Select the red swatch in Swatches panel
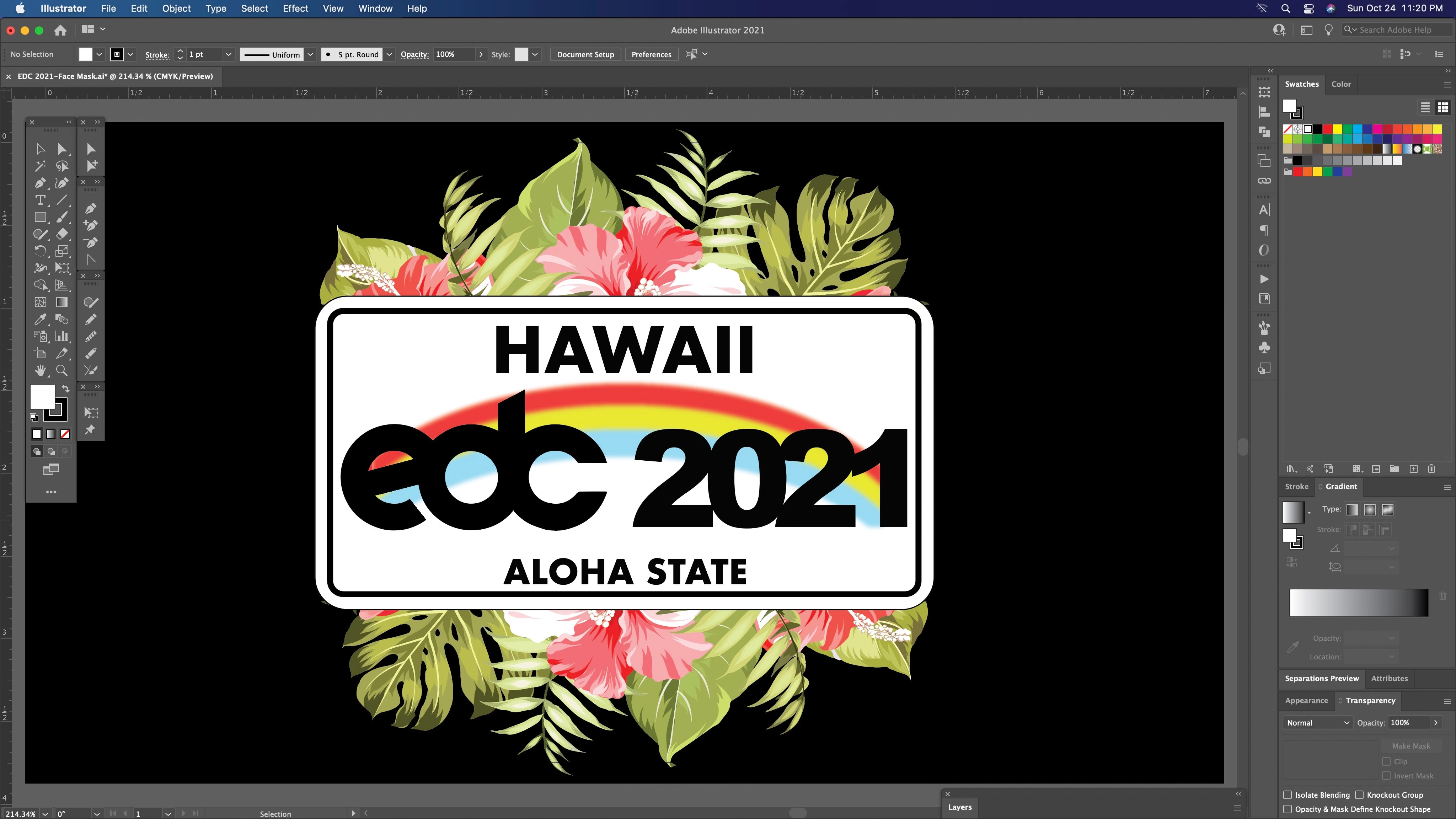The image size is (1456, 819). click(x=1328, y=129)
